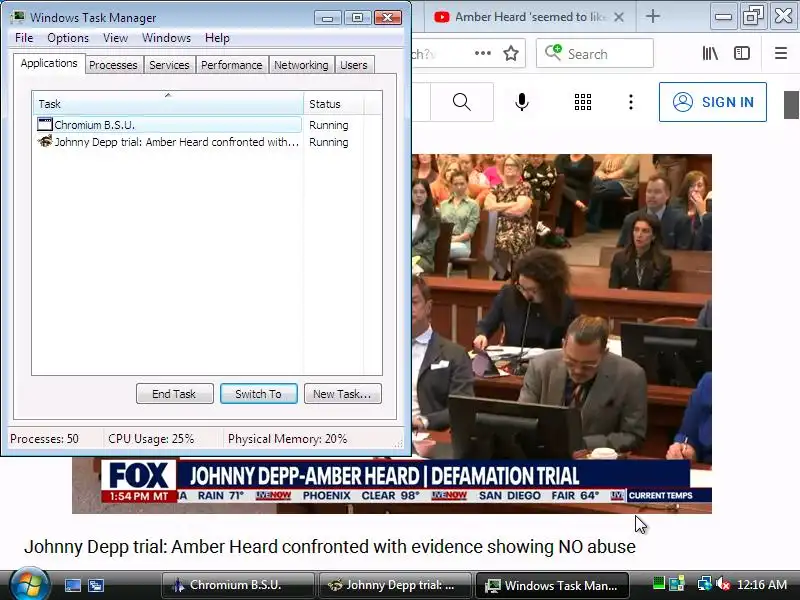Select the Chromium B.S.U. task row
Screen dimensions: 800x600
(x=168, y=125)
